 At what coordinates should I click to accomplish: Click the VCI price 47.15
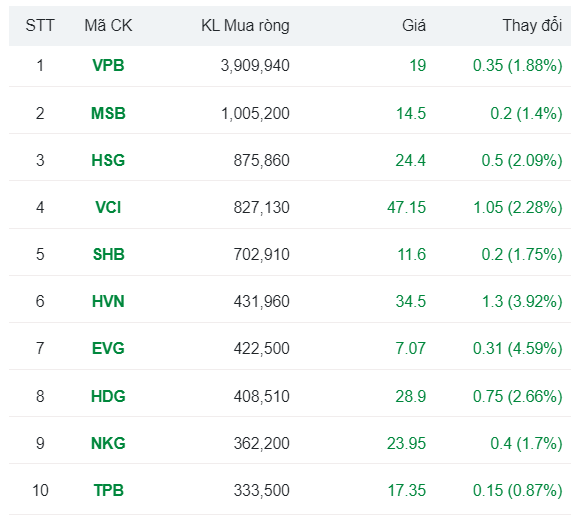tap(406, 207)
